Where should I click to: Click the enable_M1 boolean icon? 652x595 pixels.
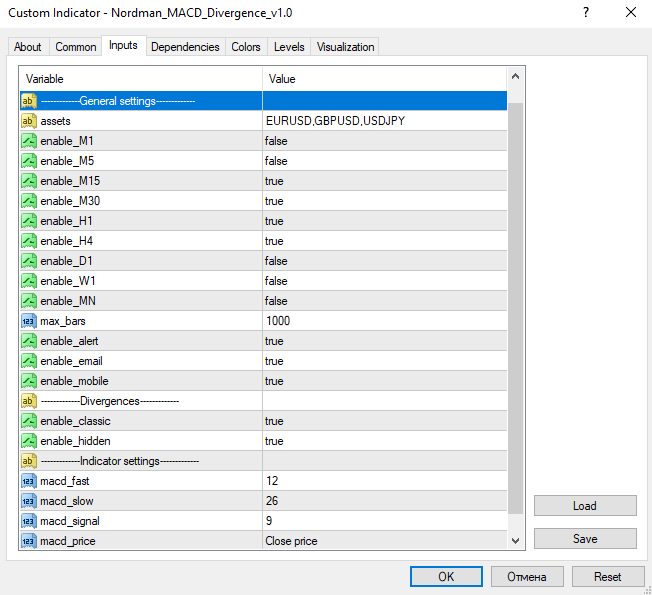click(x=29, y=141)
